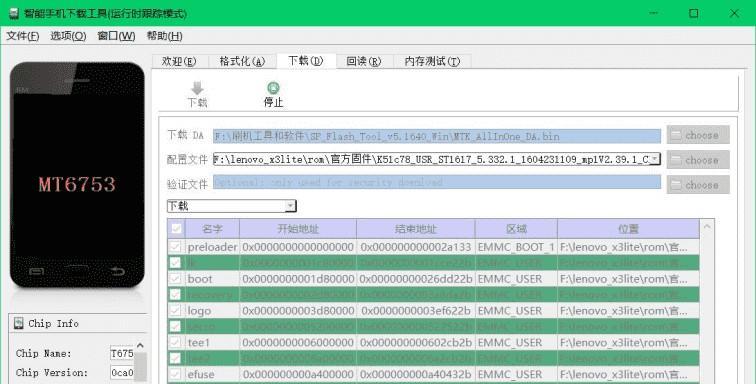Image resolution: width=756 pixels, height=384 pixels.
Task: Click end address 0x000000000602cb2b
Action: [x=416, y=343]
